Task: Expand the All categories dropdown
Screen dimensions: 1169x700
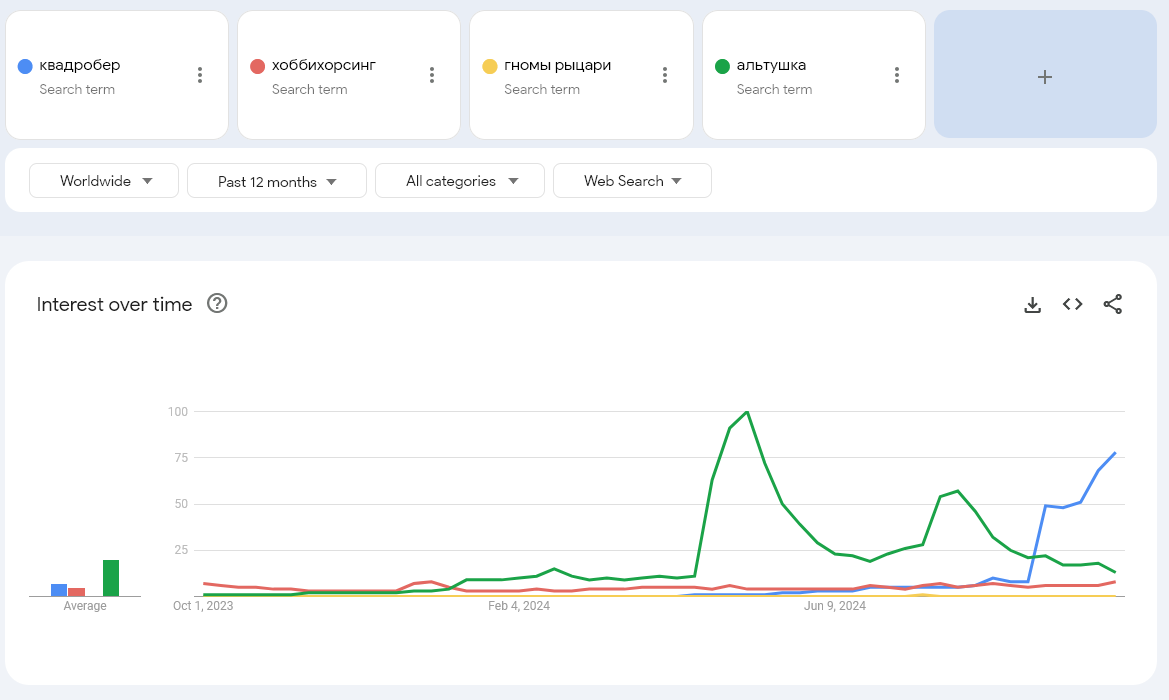Action: pyautogui.click(x=460, y=181)
